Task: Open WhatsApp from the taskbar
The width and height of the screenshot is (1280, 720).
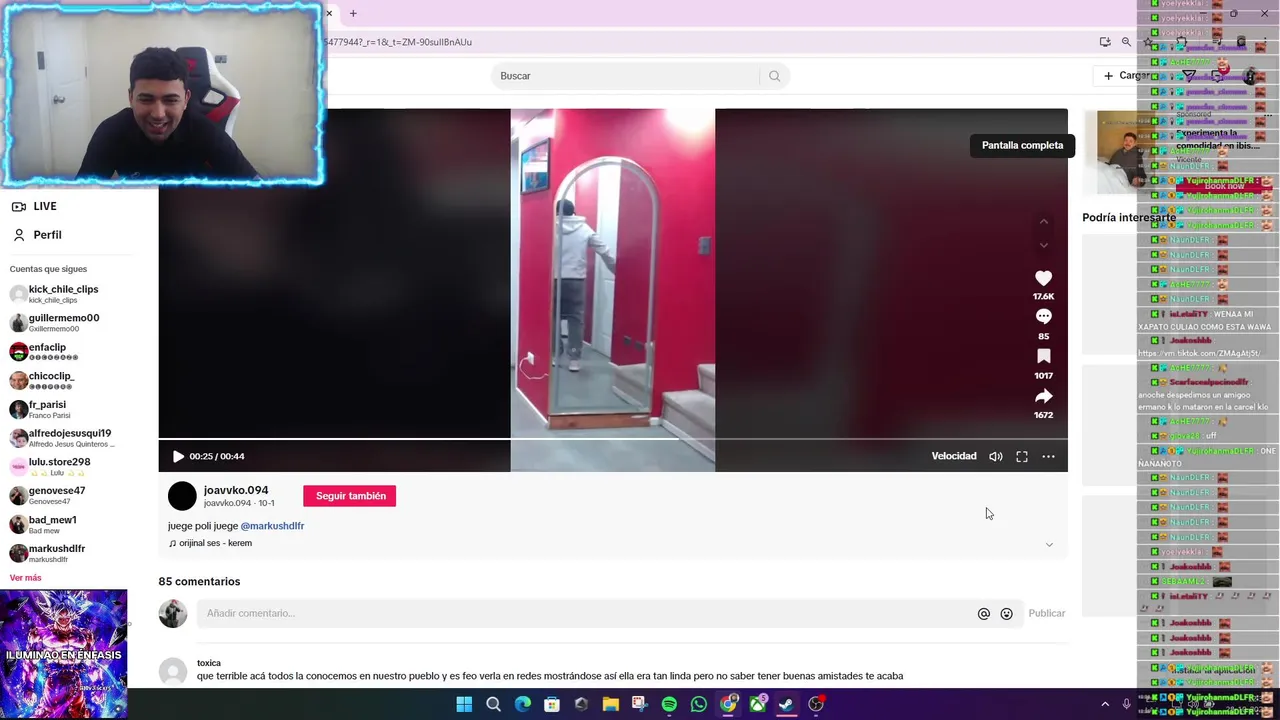Action: (x=698, y=704)
